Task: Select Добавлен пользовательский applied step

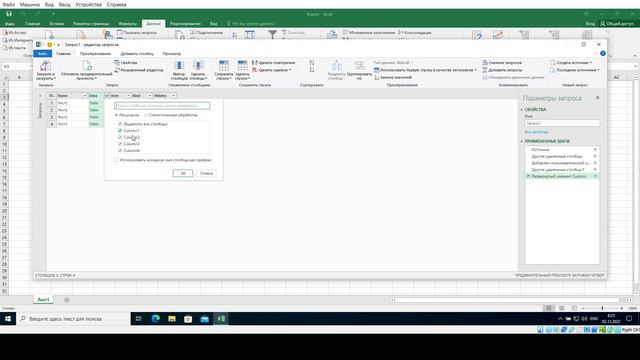Action: pos(562,163)
